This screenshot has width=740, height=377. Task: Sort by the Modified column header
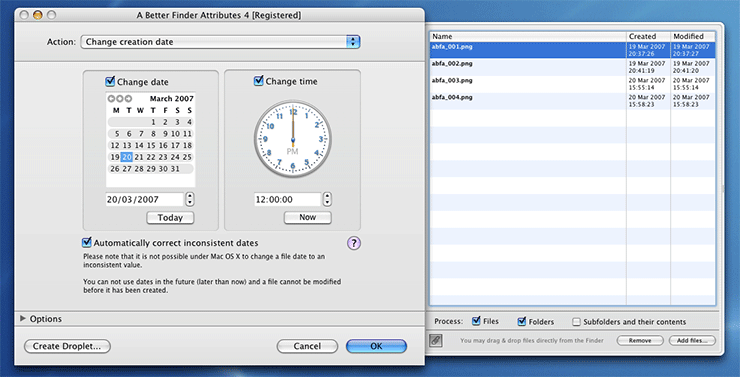692,36
